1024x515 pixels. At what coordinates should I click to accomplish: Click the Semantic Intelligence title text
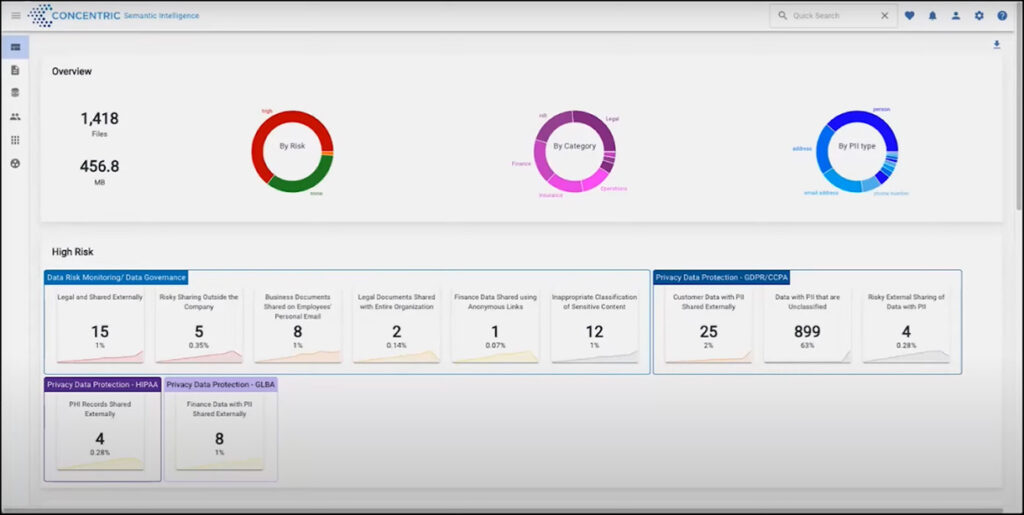coord(161,16)
